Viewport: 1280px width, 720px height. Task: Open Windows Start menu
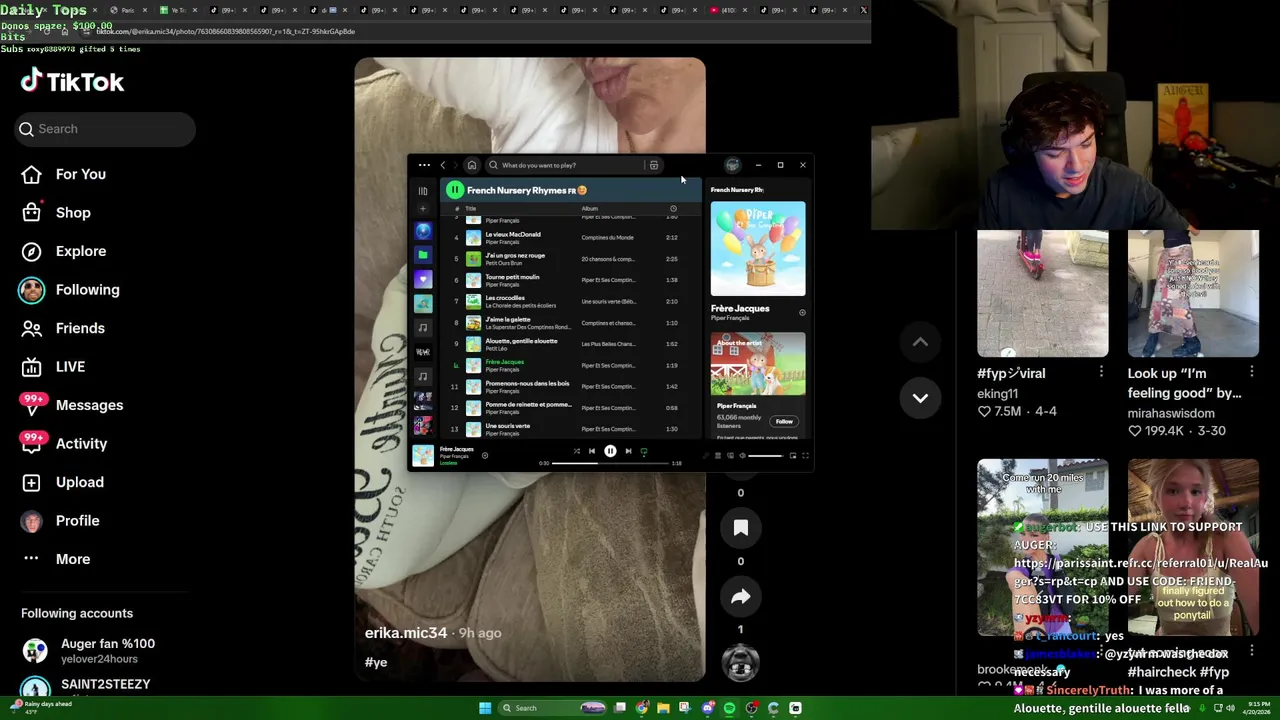pos(485,708)
